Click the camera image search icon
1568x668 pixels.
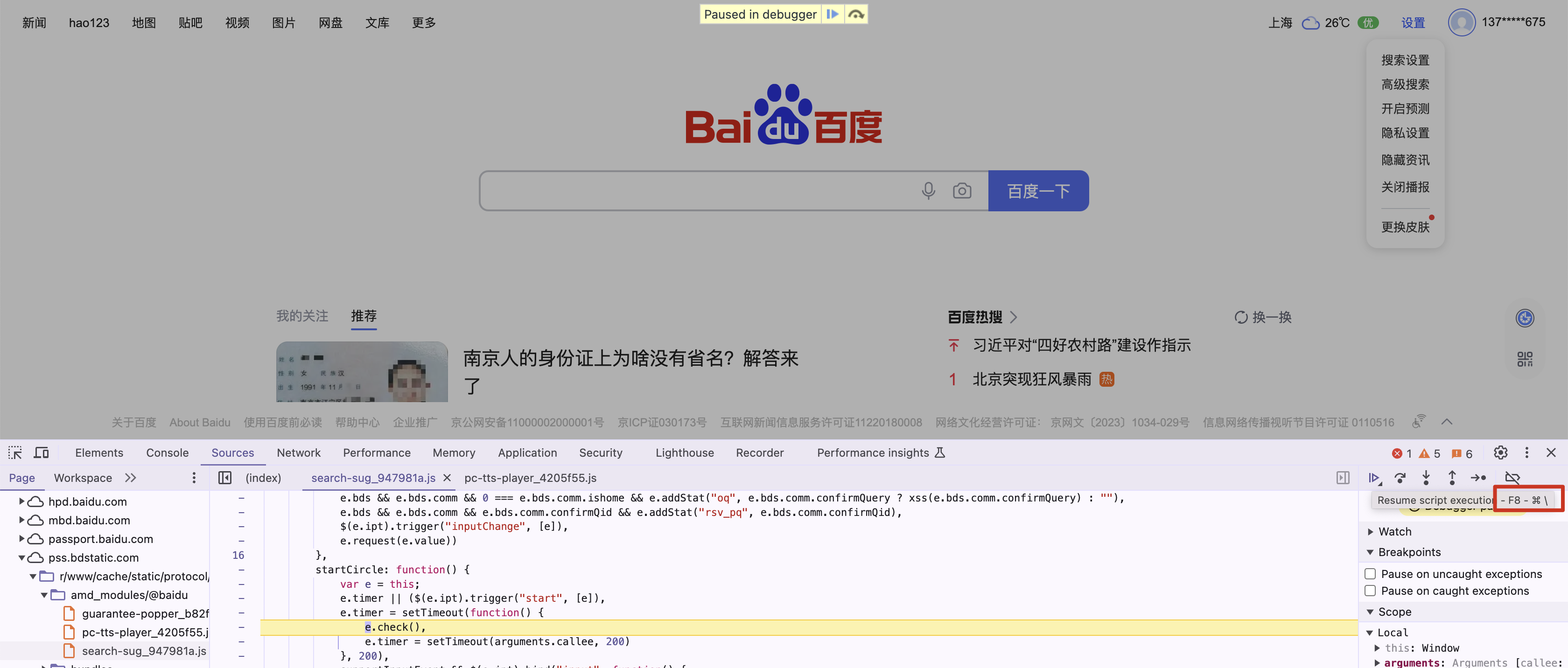(962, 191)
